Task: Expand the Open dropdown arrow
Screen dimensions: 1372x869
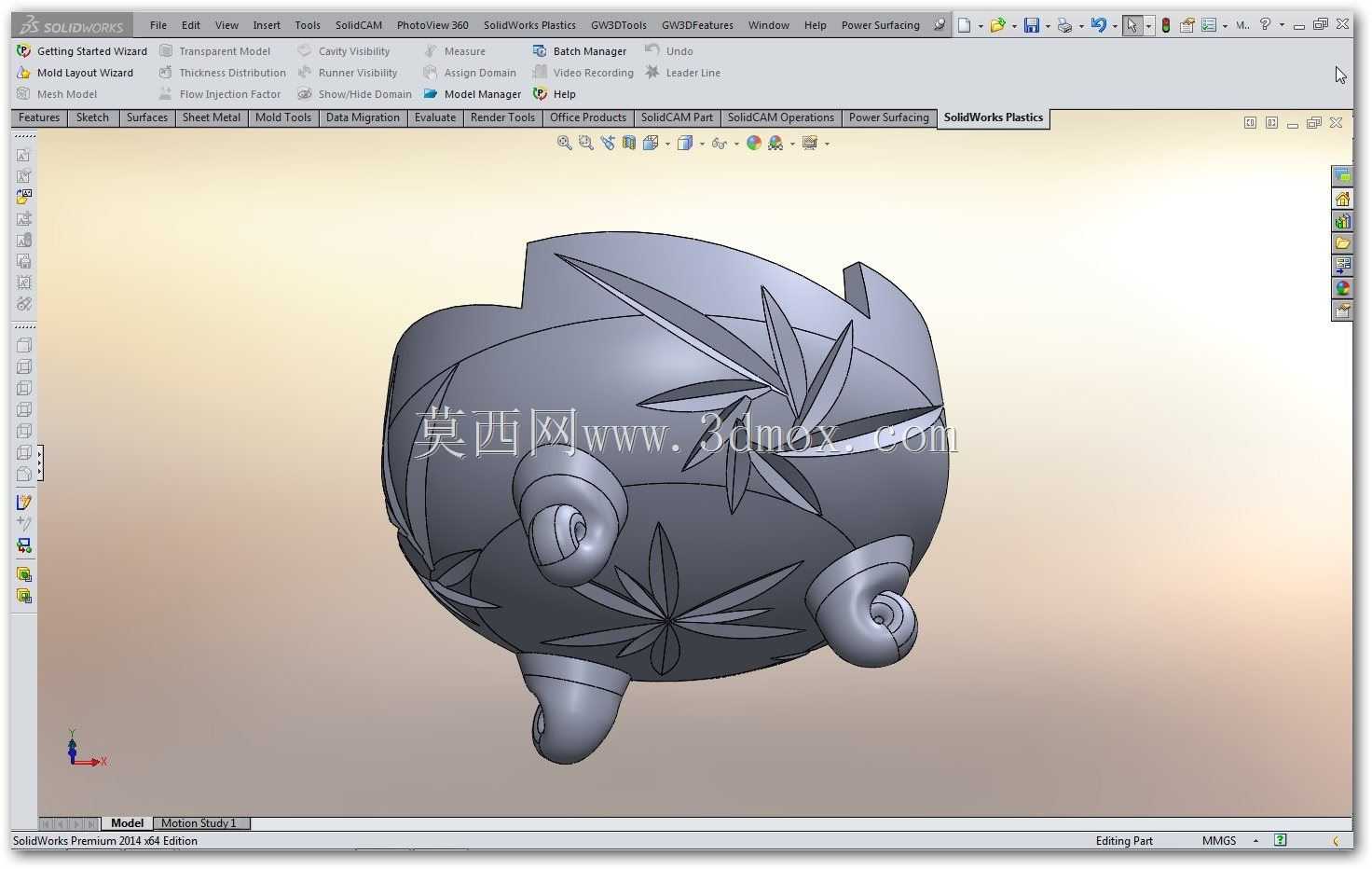Action: [x=1014, y=26]
